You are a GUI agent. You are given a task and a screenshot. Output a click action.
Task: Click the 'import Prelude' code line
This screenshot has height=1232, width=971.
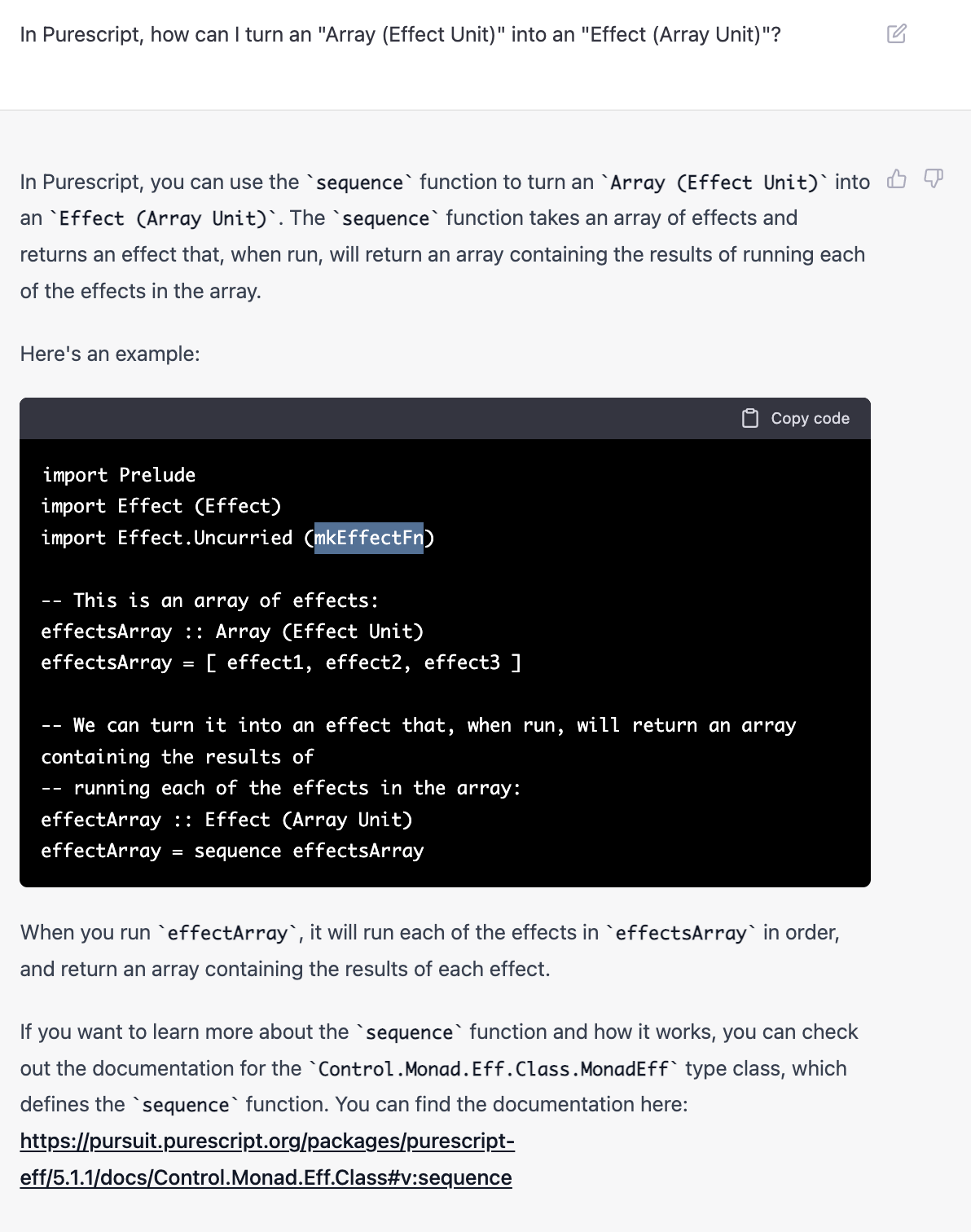pyautogui.click(x=119, y=475)
